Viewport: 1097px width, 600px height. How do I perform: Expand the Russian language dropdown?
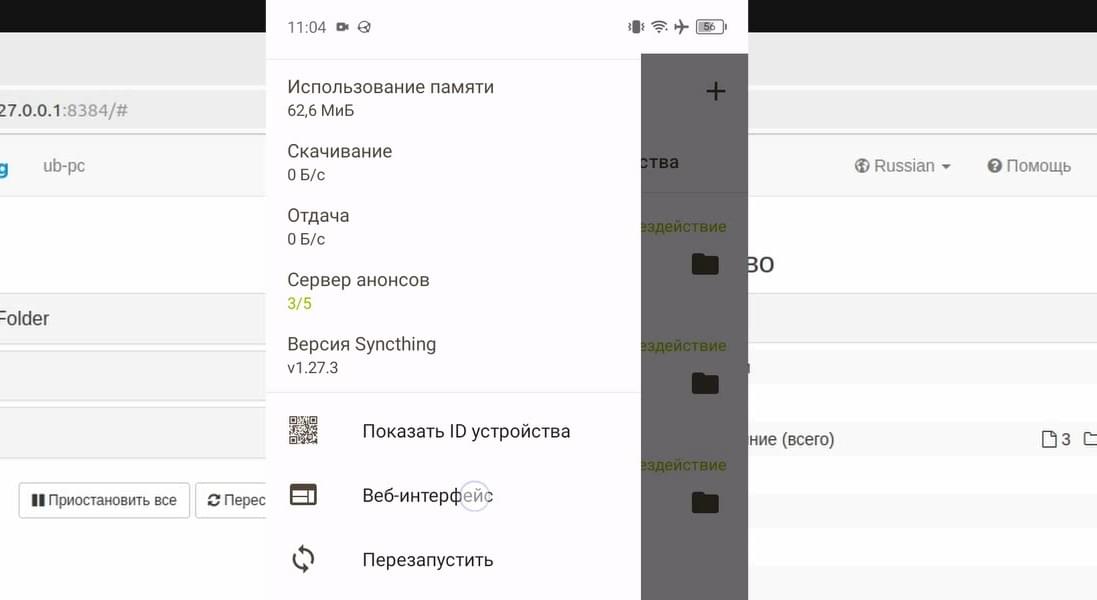[903, 166]
